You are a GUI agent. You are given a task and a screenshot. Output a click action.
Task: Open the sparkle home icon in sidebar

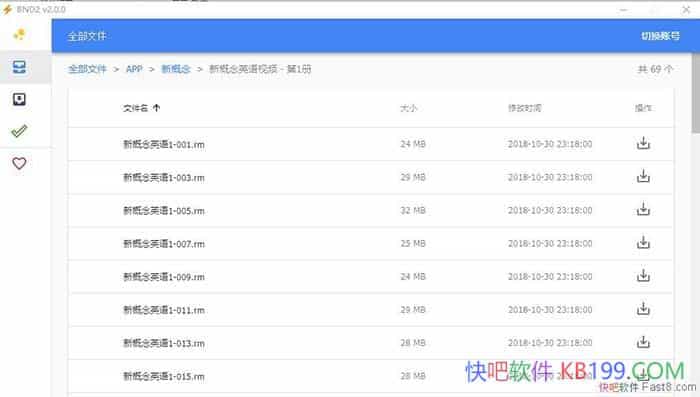click(19, 34)
